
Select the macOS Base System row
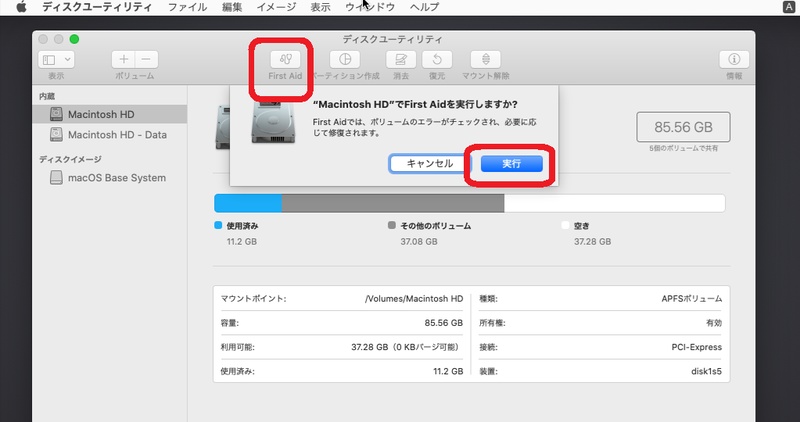[x=109, y=178]
